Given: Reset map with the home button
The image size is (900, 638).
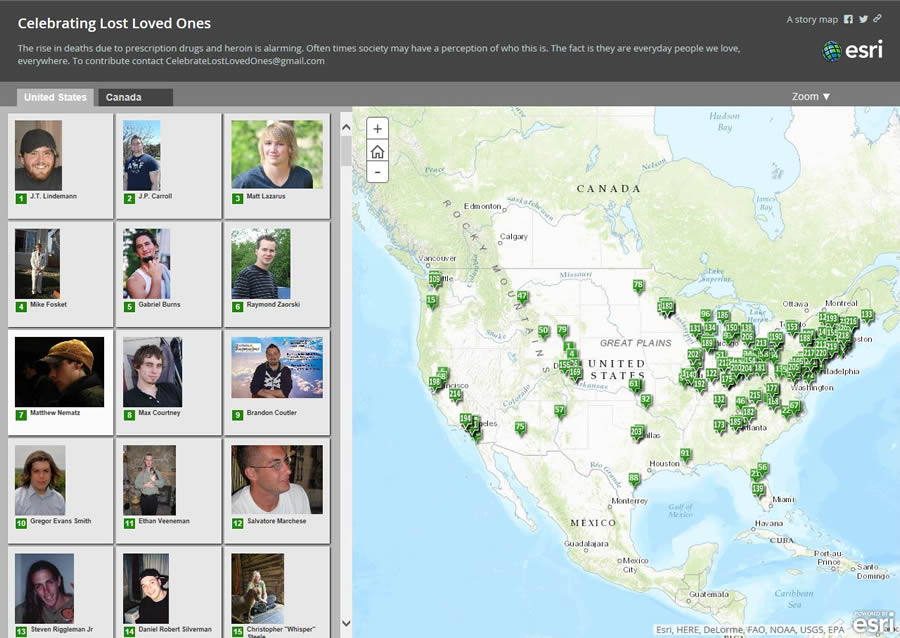Looking at the screenshot, I should pyautogui.click(x=377, y=151).
